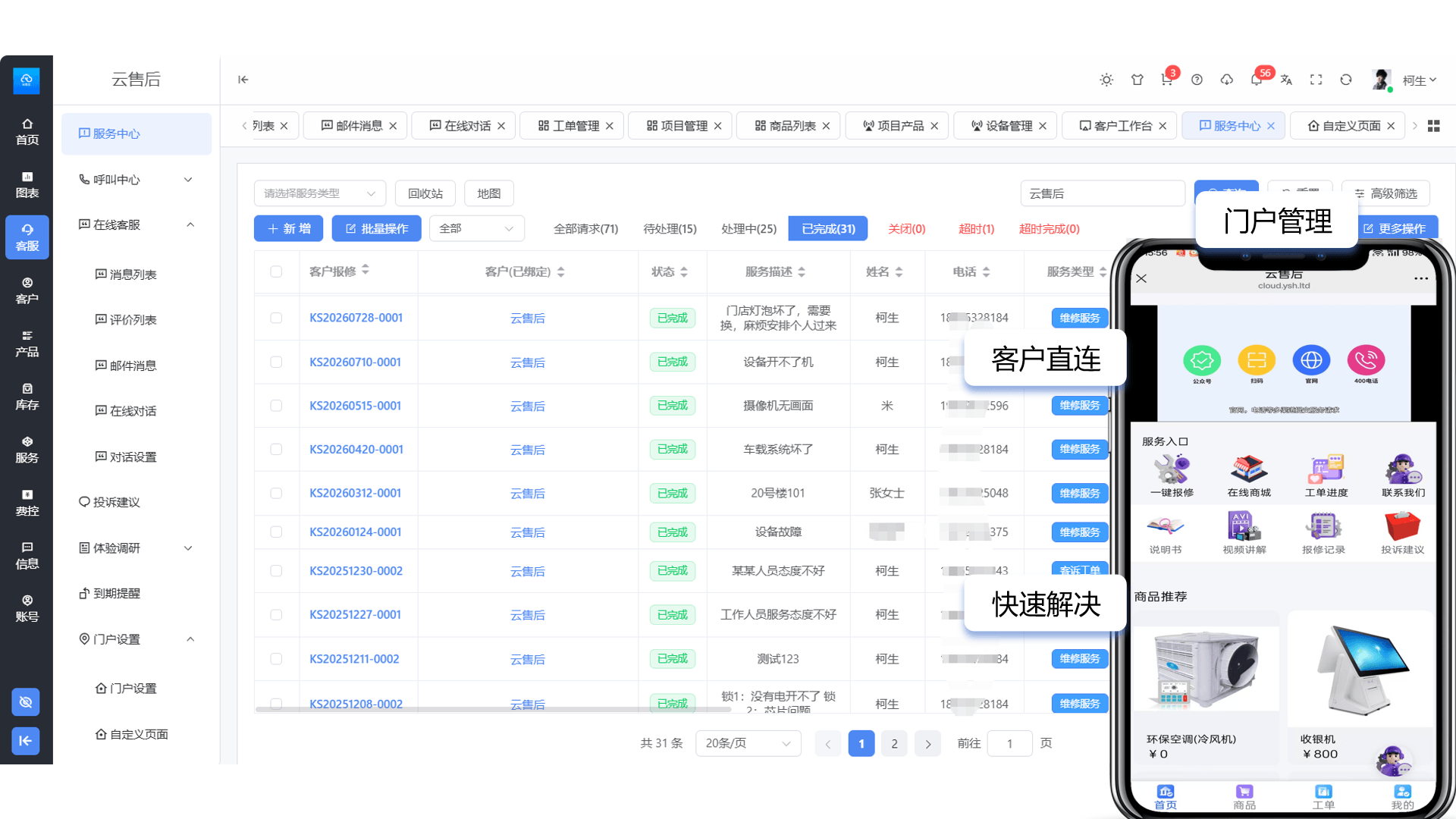The width and height of the screenshot is (1456, 819).
Task: Toggle the eye-slash visibility button in sidebar
Action: tap(26, 702)
